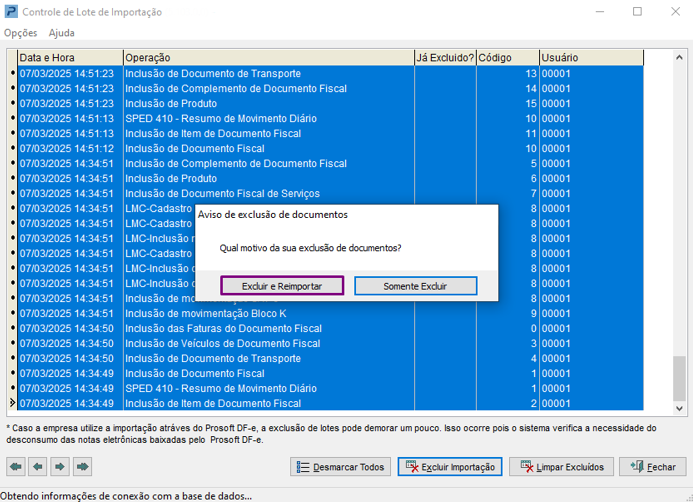Select row 'Inclusão de Documento de Transporte' code 13
The height and width of the screenshot is (504, 693).
[331, 73]
